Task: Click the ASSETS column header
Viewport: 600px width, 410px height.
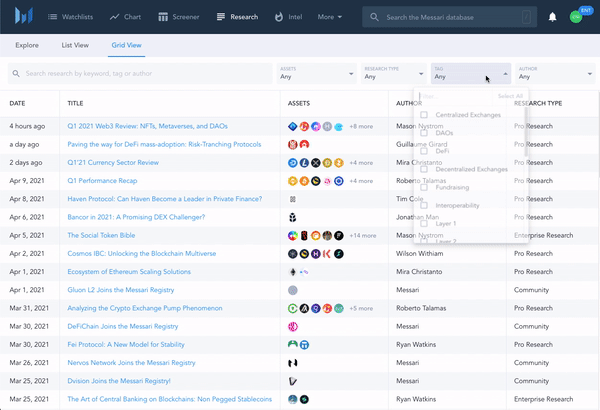Action: coord(299,103)
